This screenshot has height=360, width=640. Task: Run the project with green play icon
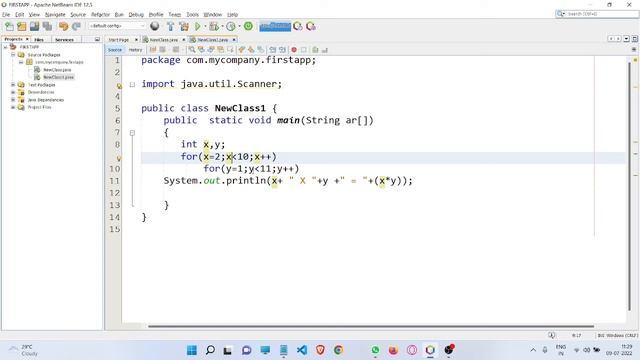(x=198, y=27)
